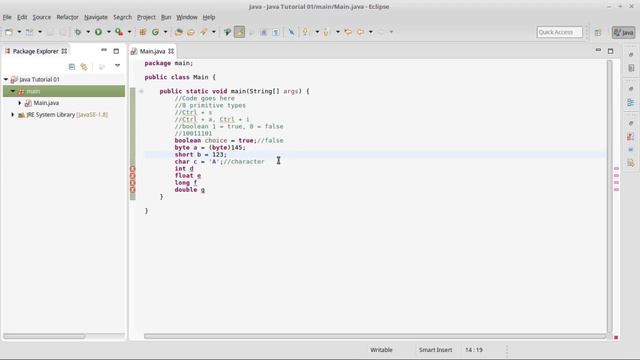Click error marker beside 'long f' line

pyautogui.click(x=133, y=182)
